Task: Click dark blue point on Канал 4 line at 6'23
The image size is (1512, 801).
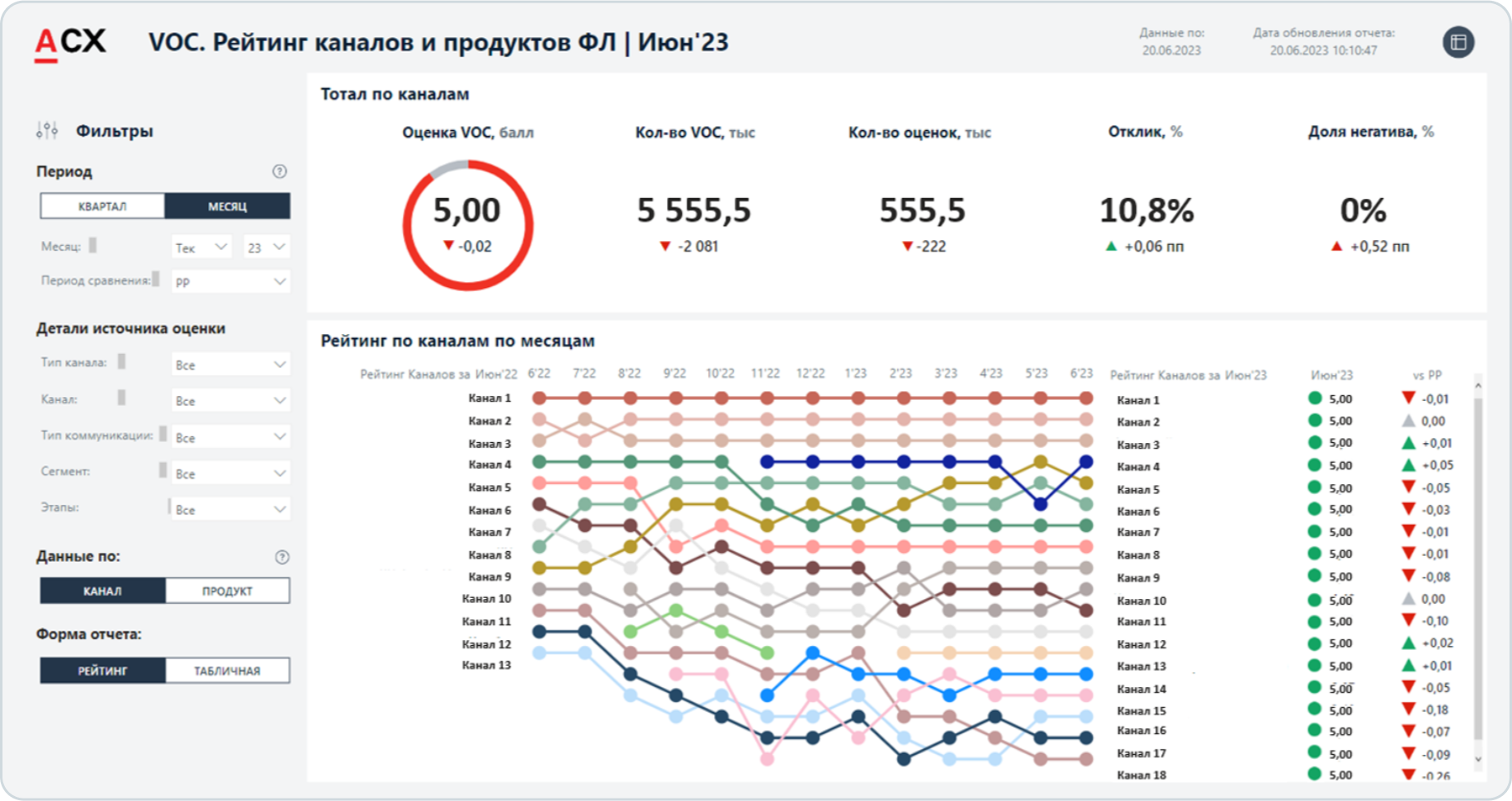Action: [x=1086, y=462]
